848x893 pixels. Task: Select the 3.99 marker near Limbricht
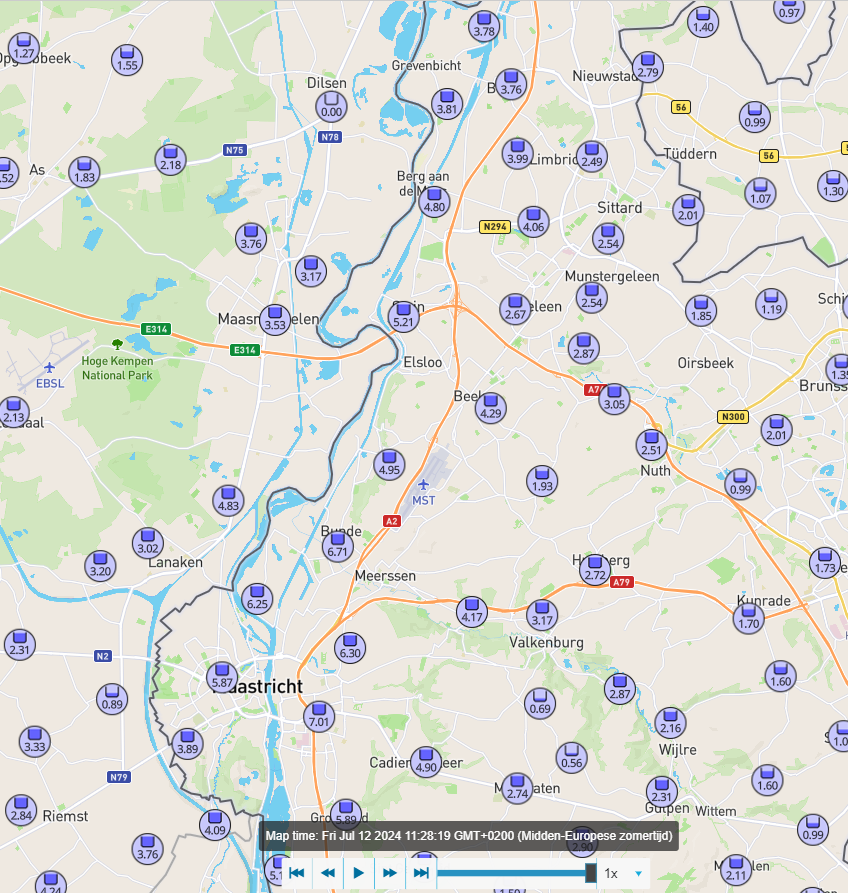point(518,154)
